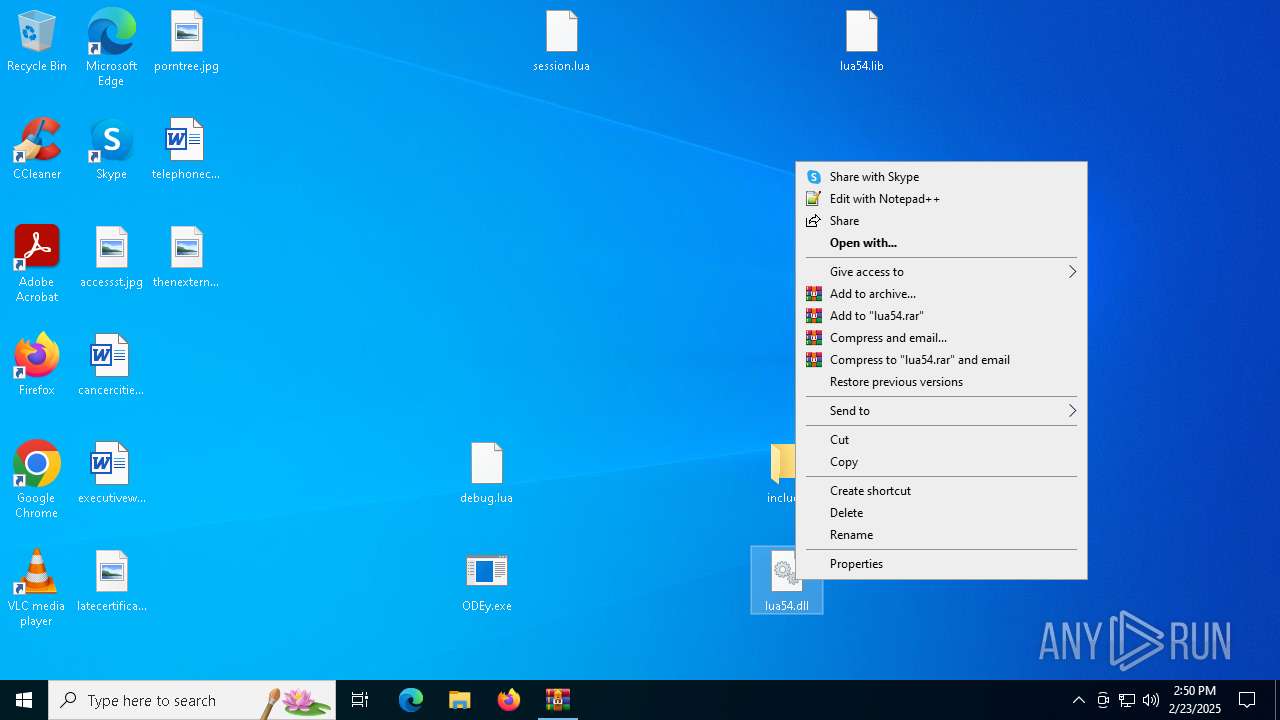
Task: Select the CCleaner desktop shortcut
Action: 37,150
